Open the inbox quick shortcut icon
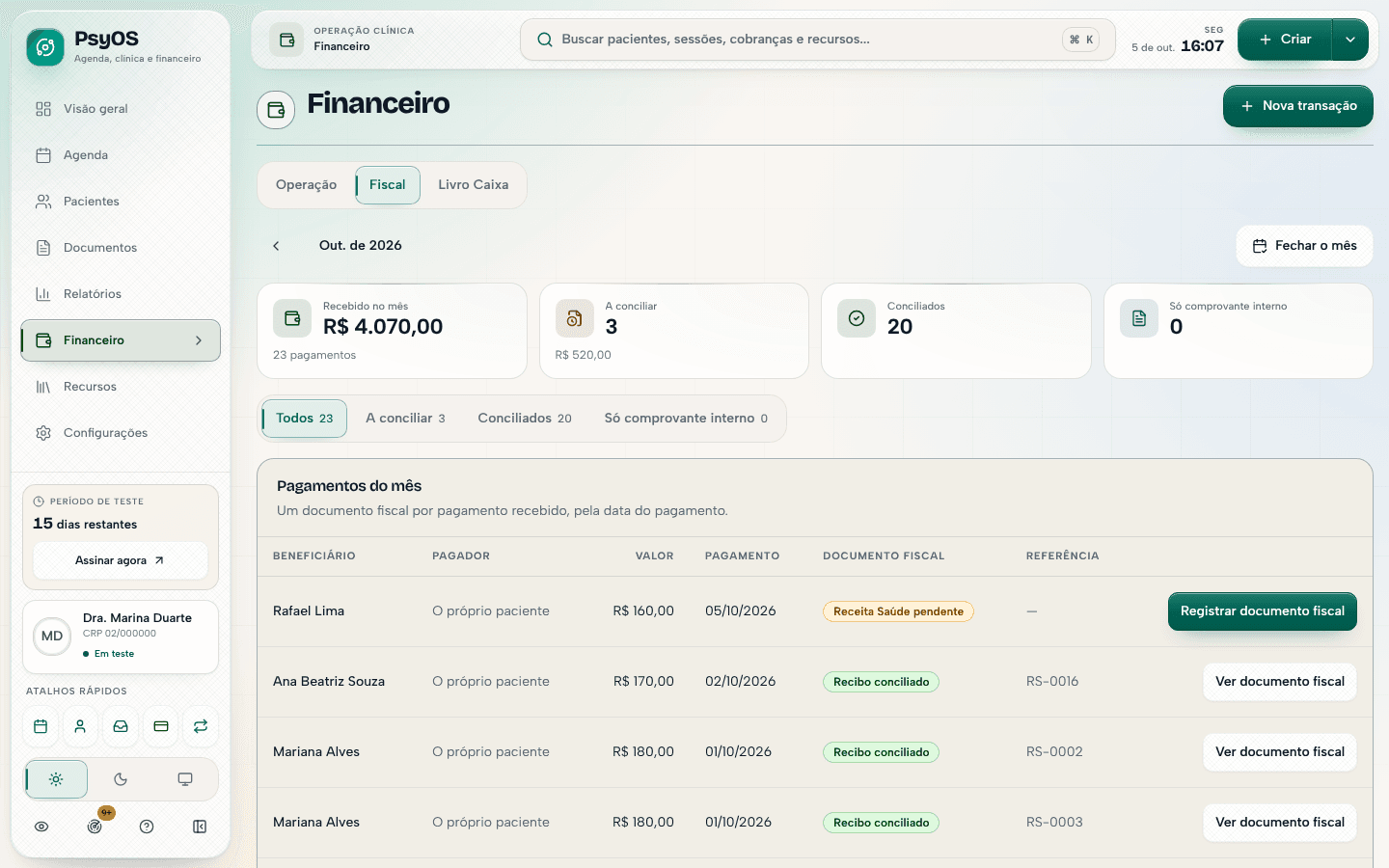The height and width of the screenshot is (868, 1389). coord(121,726)
